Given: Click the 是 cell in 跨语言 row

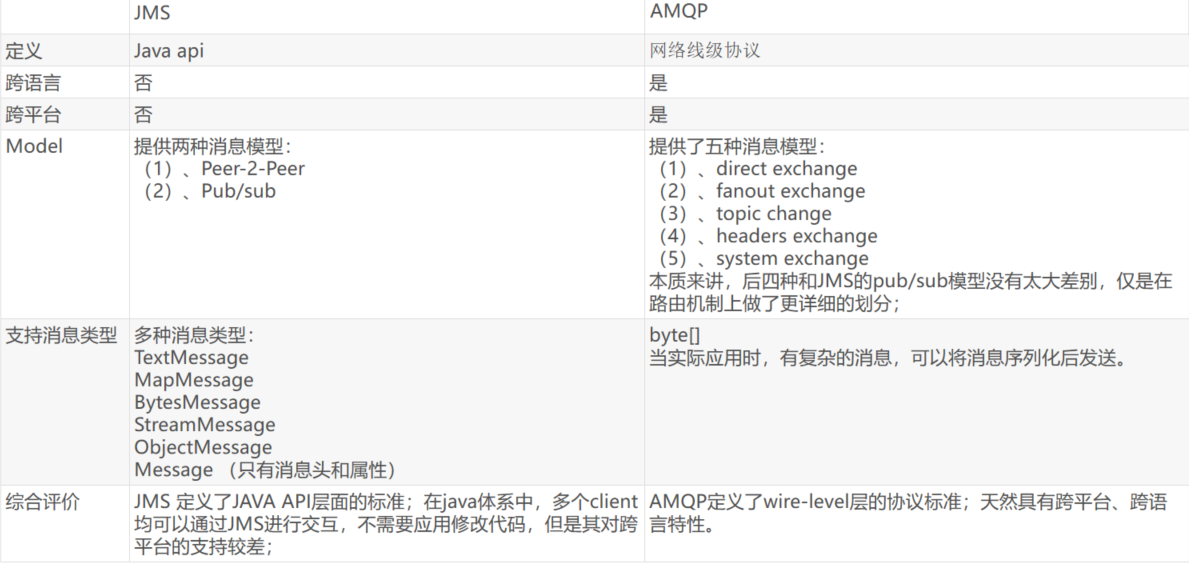Looking at the screenshot, I should pyautogui.click(x=658, y=83).
